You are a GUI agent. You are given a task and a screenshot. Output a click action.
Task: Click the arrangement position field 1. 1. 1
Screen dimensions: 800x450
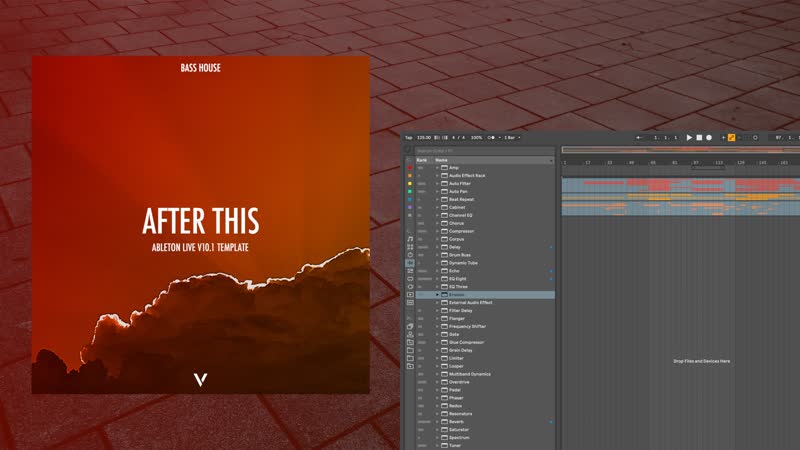click(666, 137)
